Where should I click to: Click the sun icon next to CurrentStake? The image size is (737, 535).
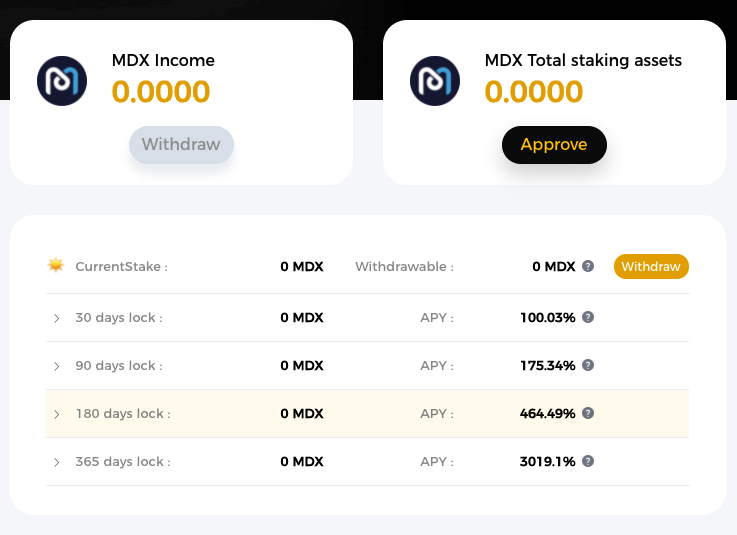[56, 265]
